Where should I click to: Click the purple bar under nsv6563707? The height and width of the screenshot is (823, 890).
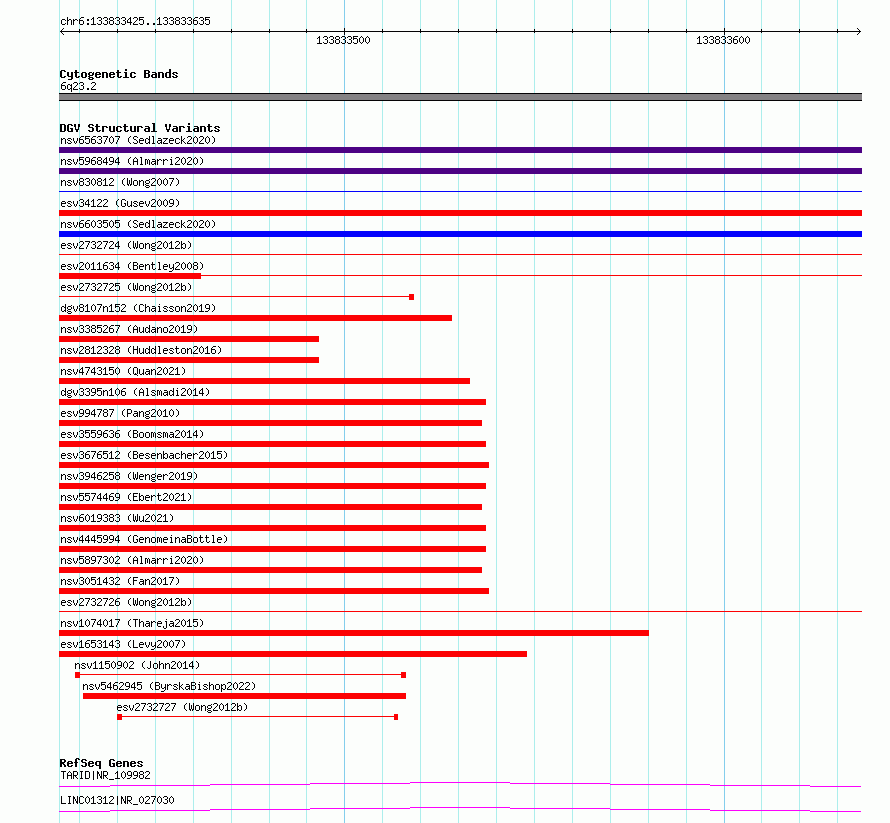[460, 150]
